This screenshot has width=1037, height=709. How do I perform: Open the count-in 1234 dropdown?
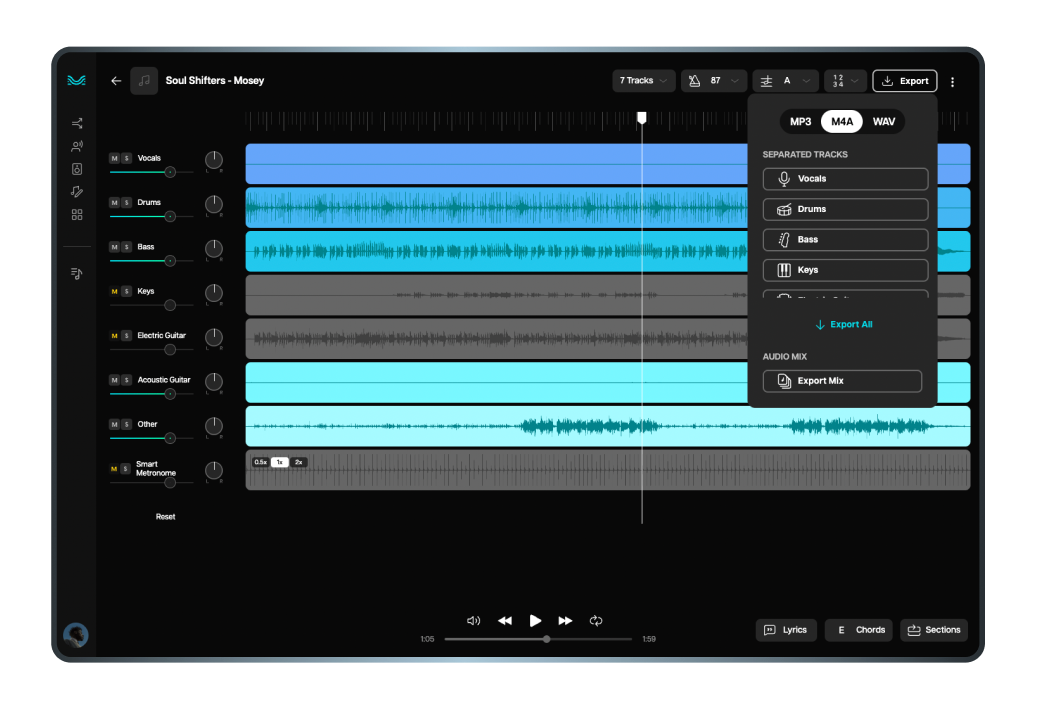click(x=845, y=81)
